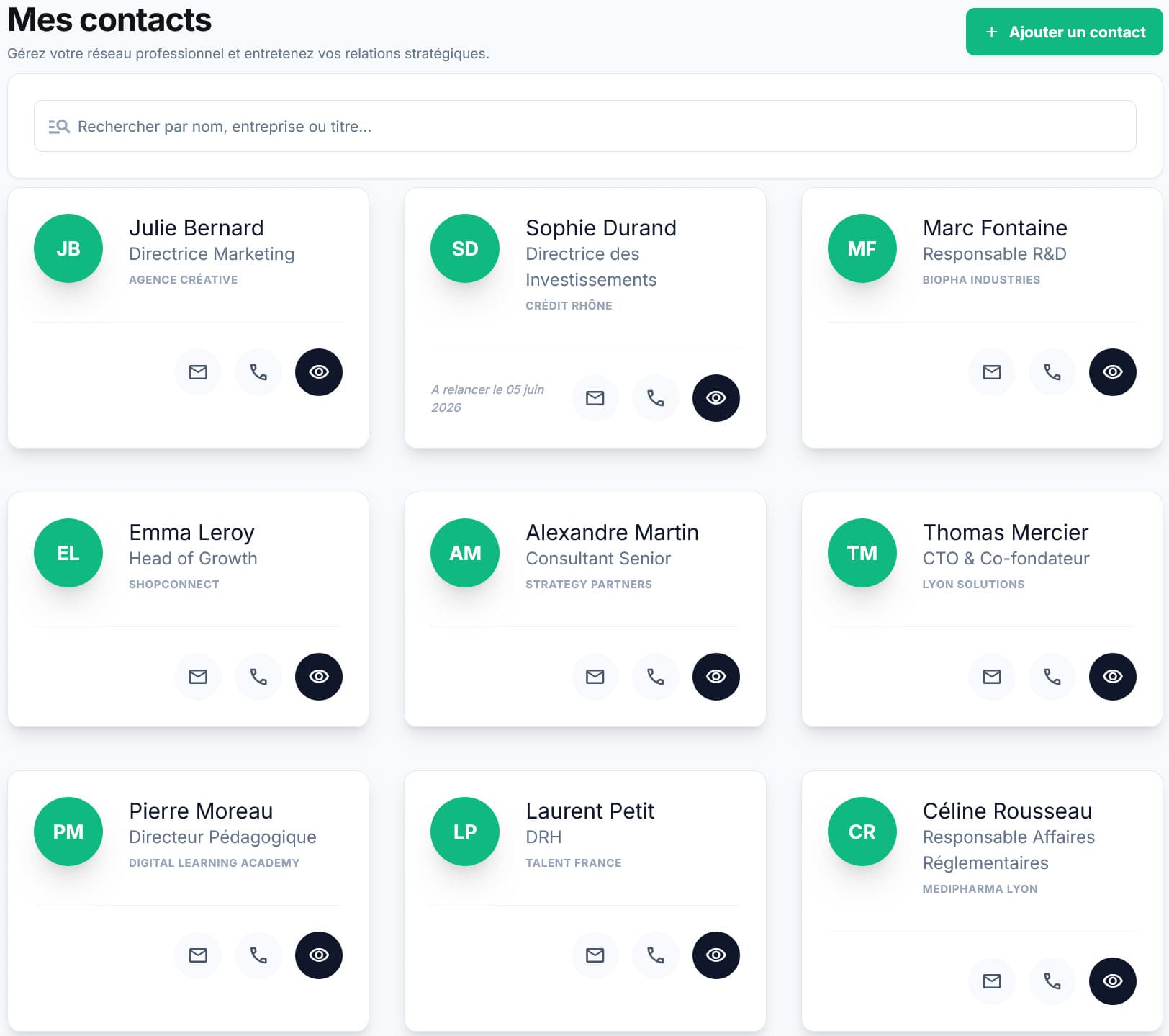View Marc Fontaine's details with the eye icon
The width and height of the screenshot is (1169, 1036).
[x=1112, y=372]
